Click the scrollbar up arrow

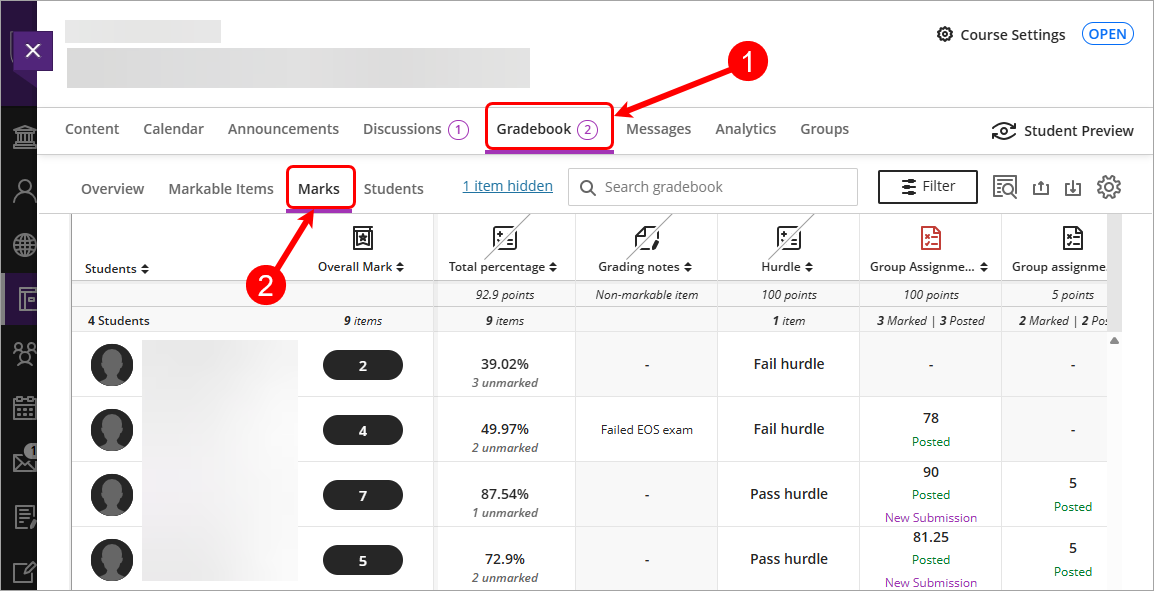tap(1114, 341)
